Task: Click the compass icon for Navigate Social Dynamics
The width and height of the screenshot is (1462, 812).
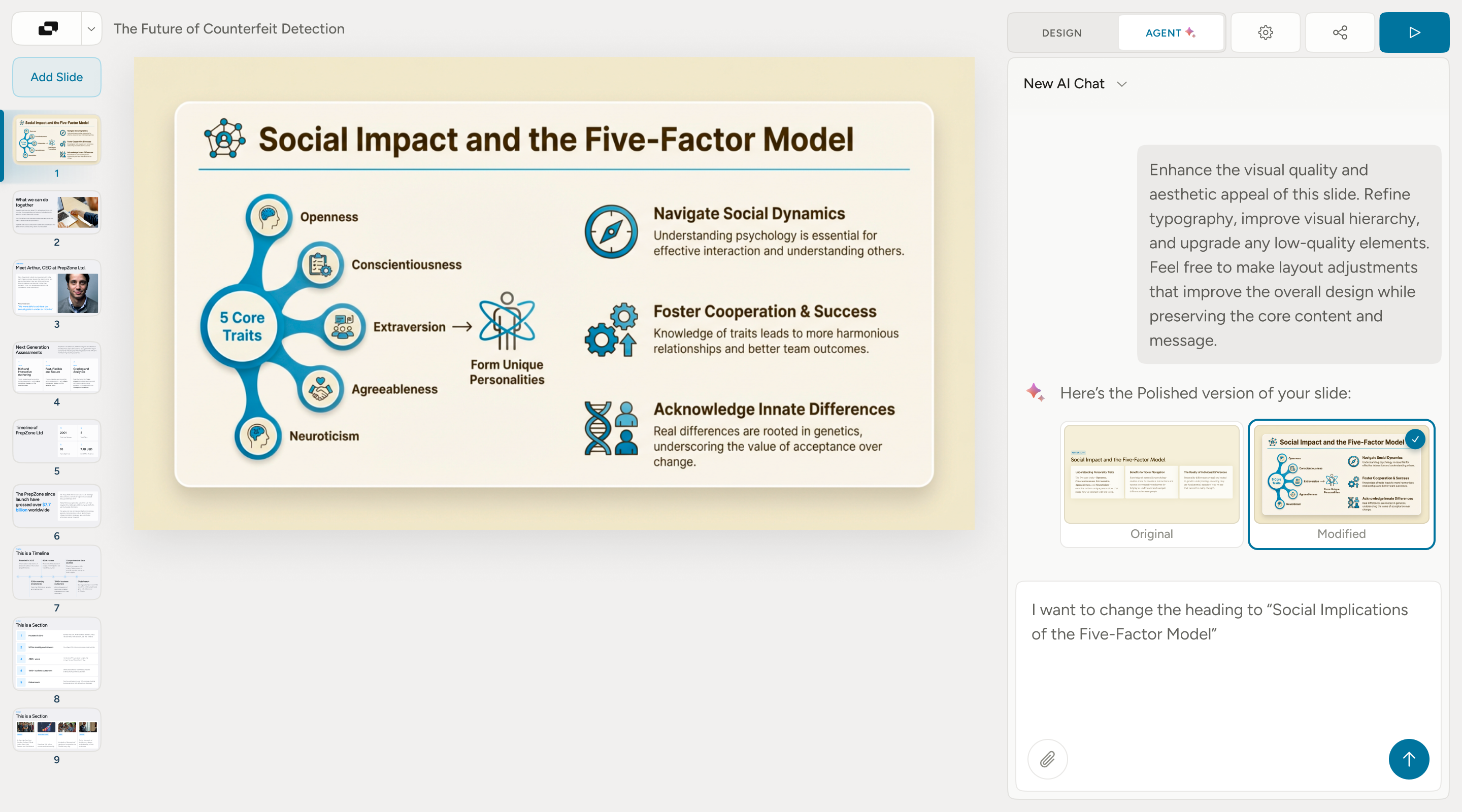Action: pos(611,231)
